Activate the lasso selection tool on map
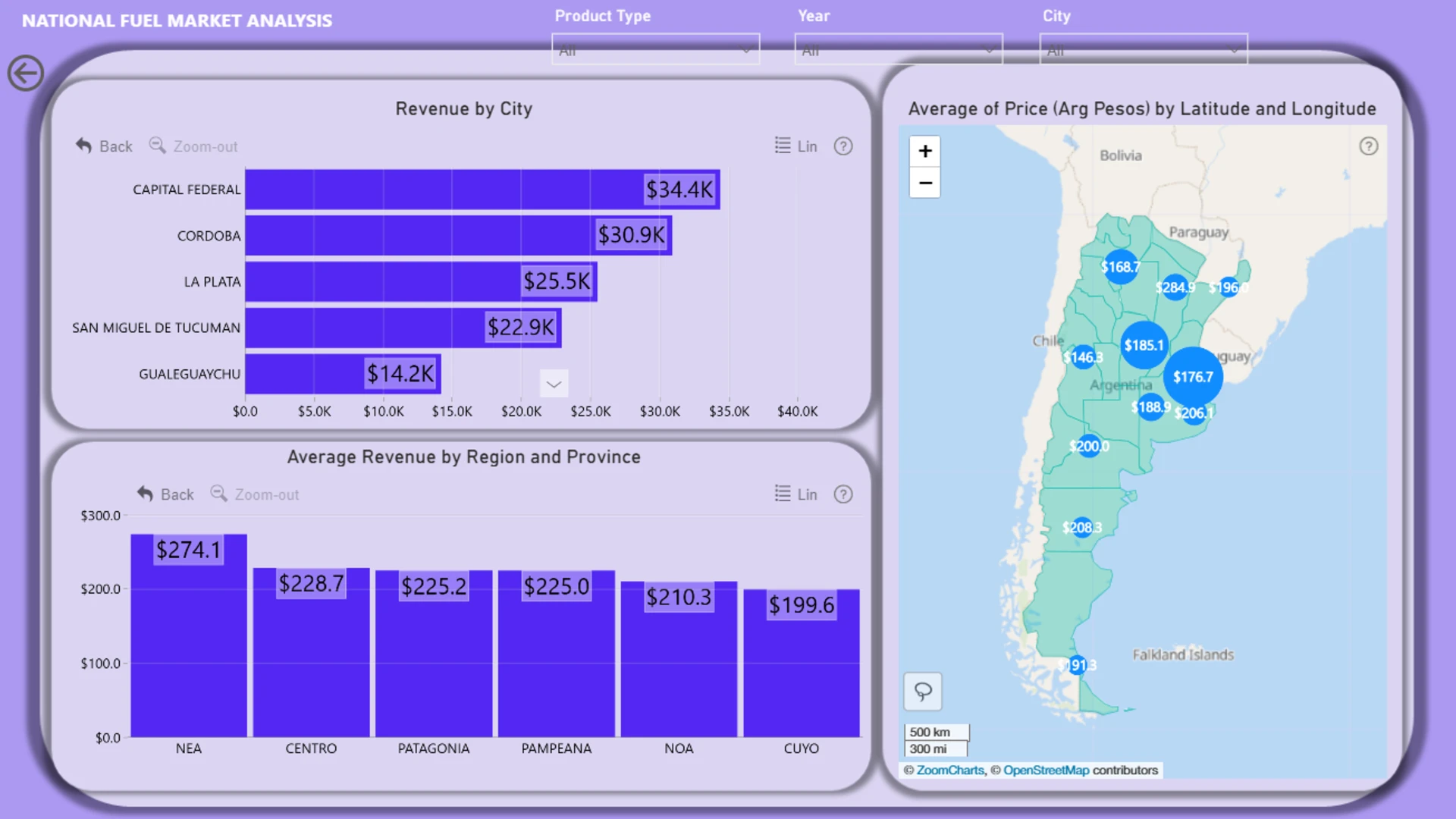Image resolution: width=1456 pixels, height=819 pixels. (923, 692)
